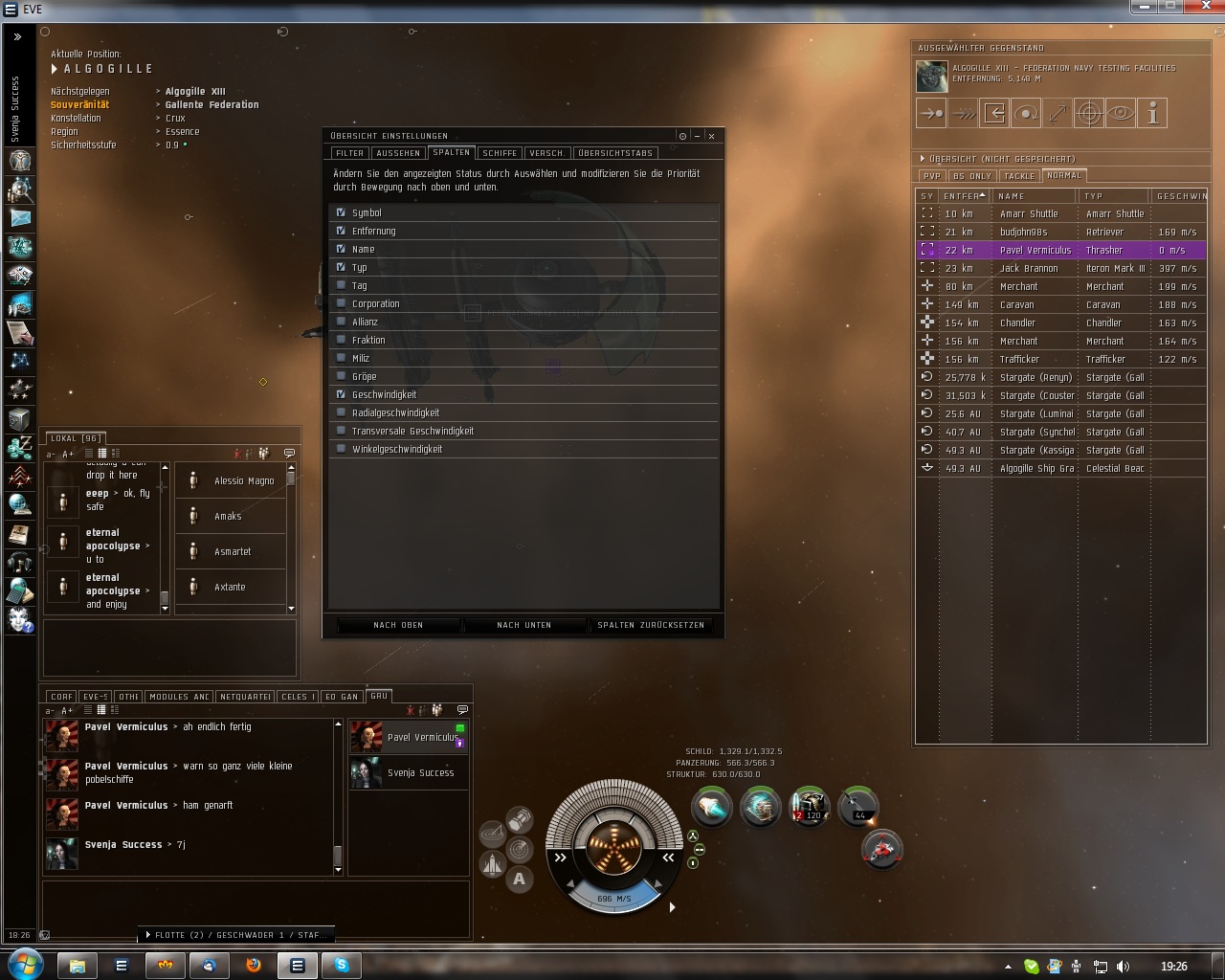
Task: Click the lock target crosshair icon
Action: tap(1089, 113)
